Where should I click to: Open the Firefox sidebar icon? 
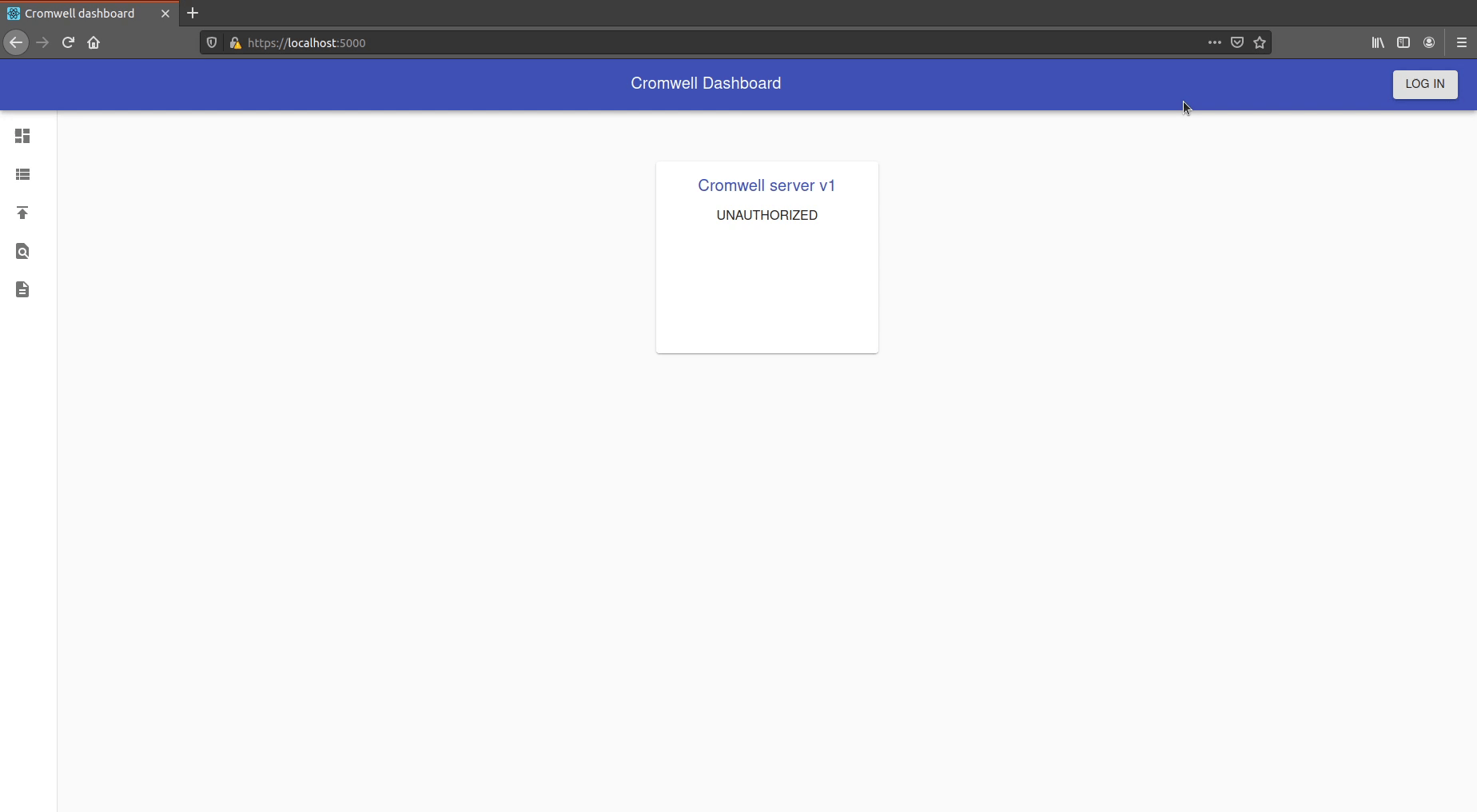(x=1404, y=42)
